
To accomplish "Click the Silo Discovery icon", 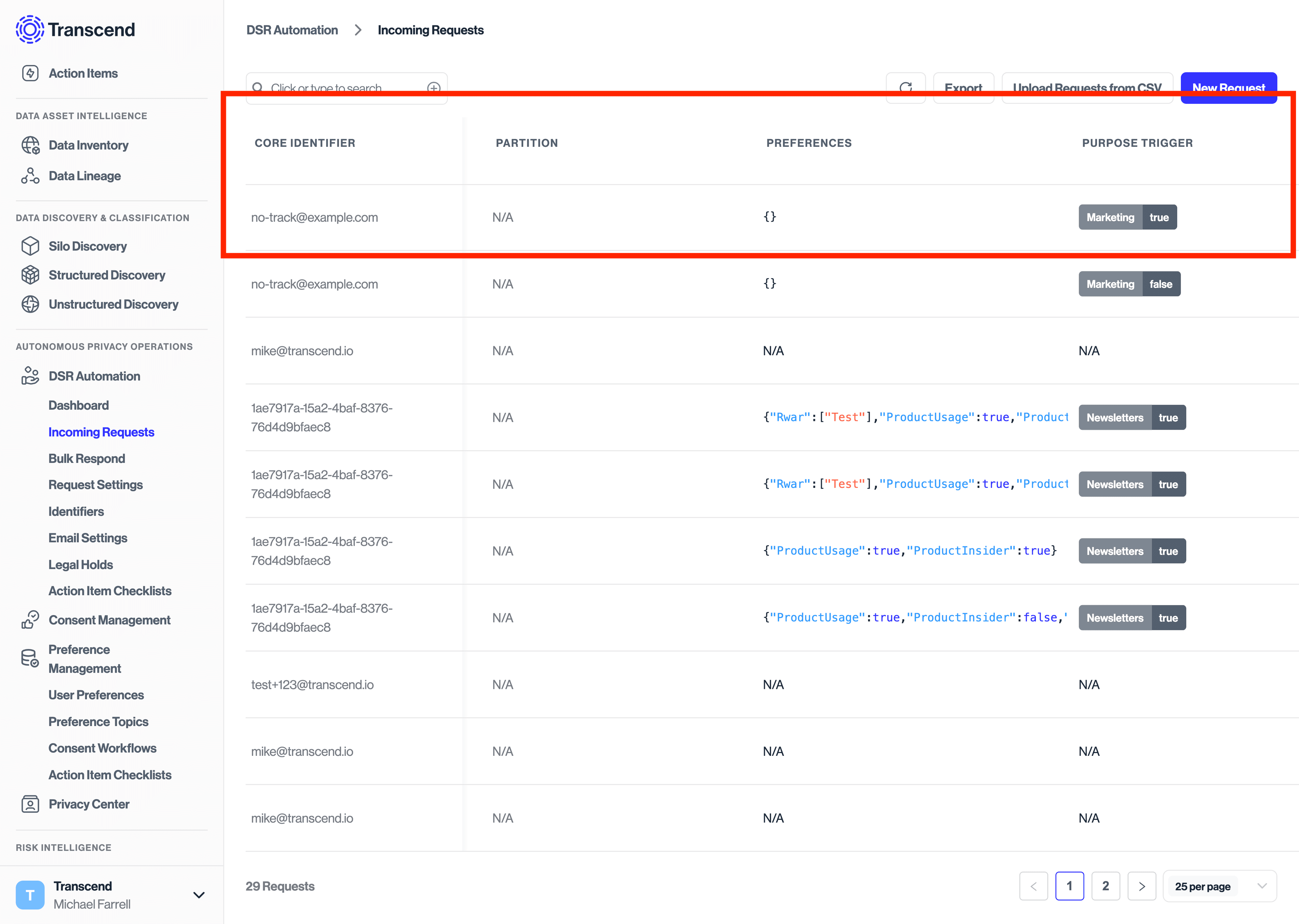I will 30,246.
